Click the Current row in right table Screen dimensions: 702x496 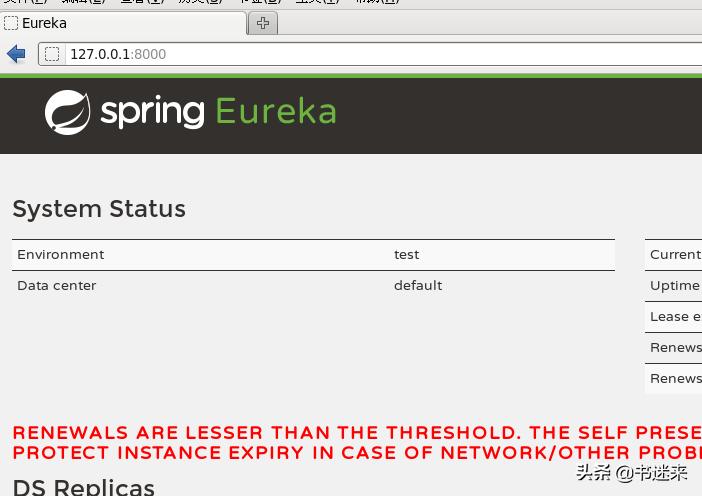673,255
